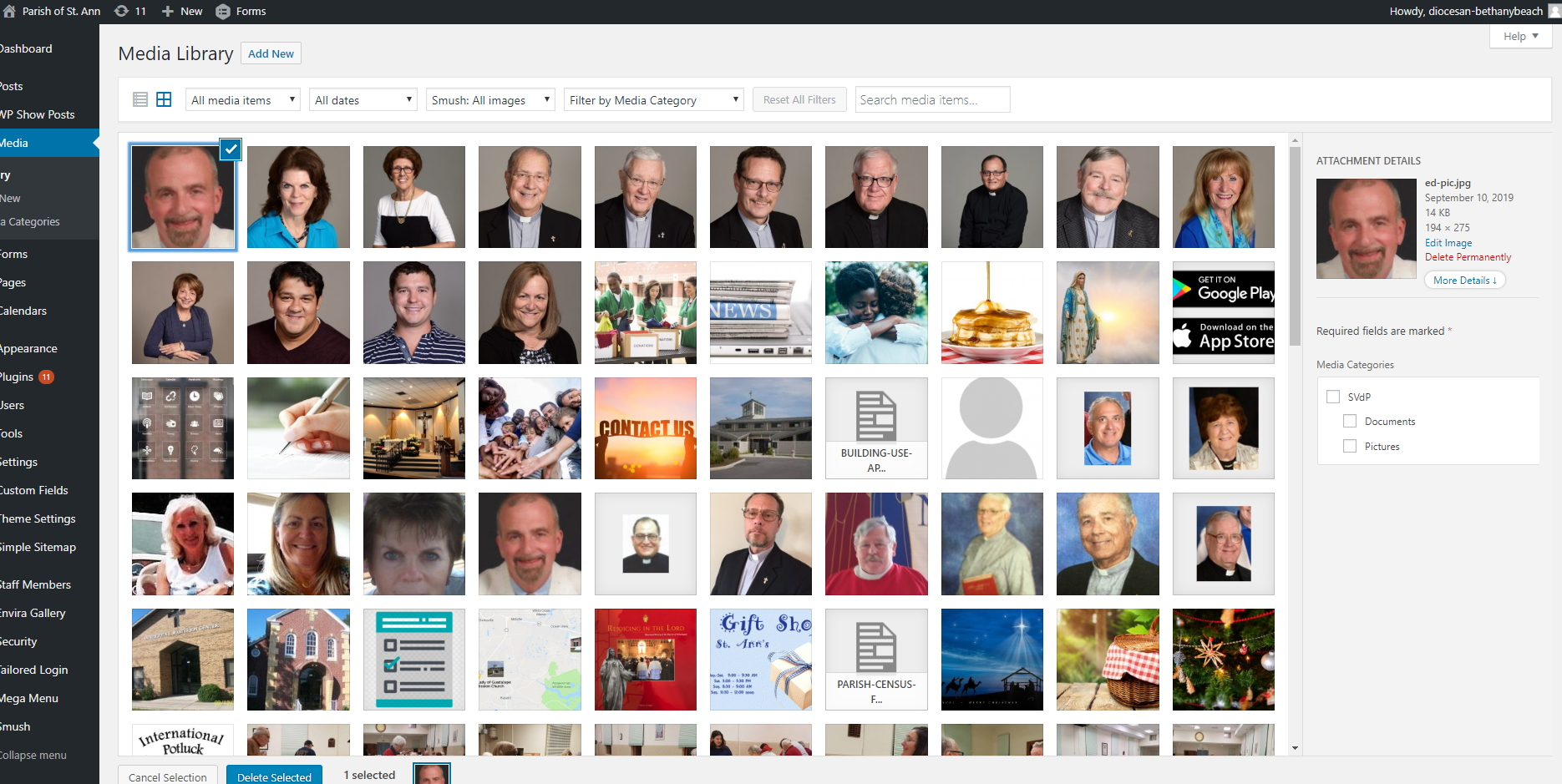Click the updates icon showing 11
The height and width of the screenshot is (784, 1562).
(122, 11)
